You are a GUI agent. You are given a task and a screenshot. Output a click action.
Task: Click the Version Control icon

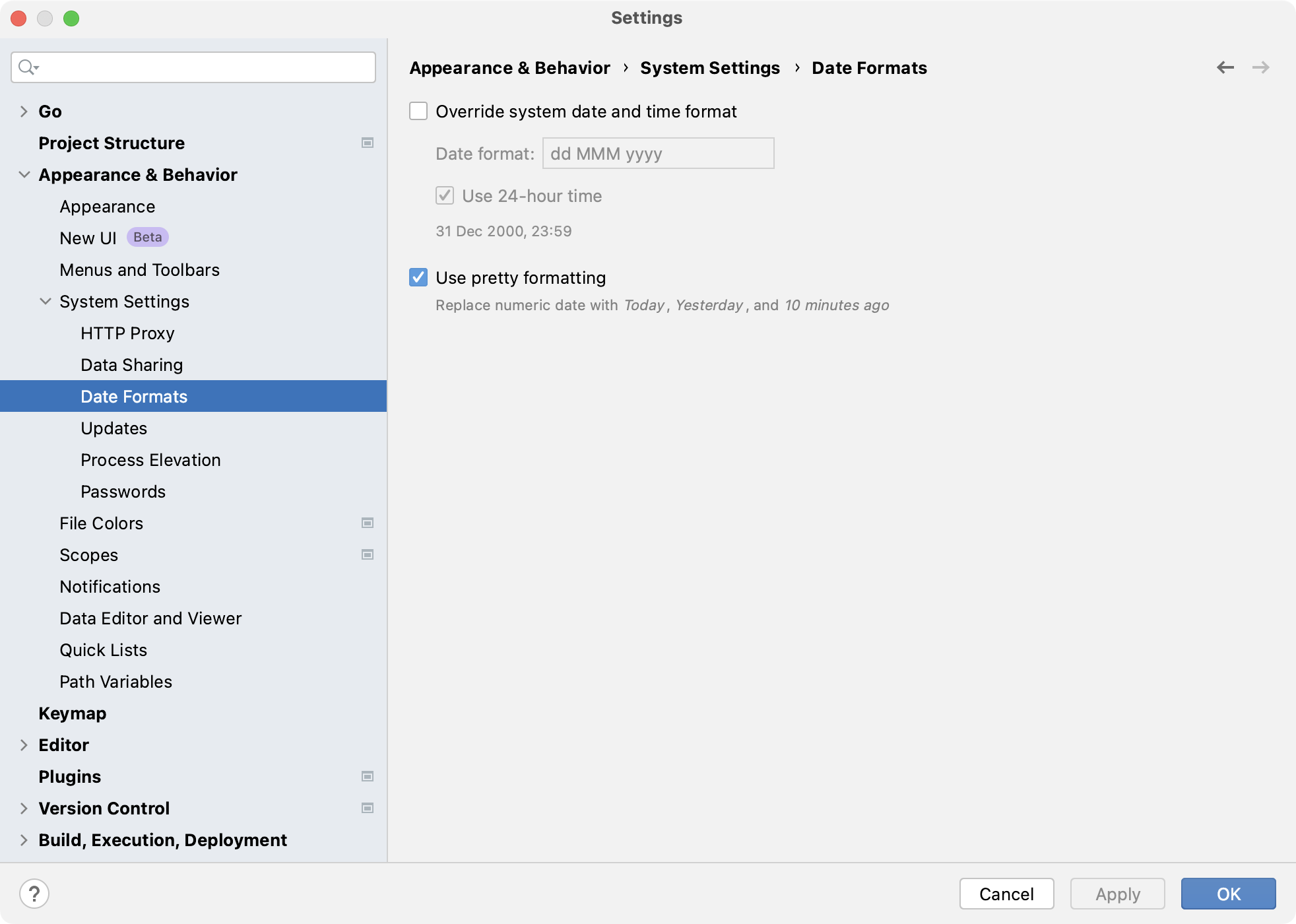(x=367, y=808)
